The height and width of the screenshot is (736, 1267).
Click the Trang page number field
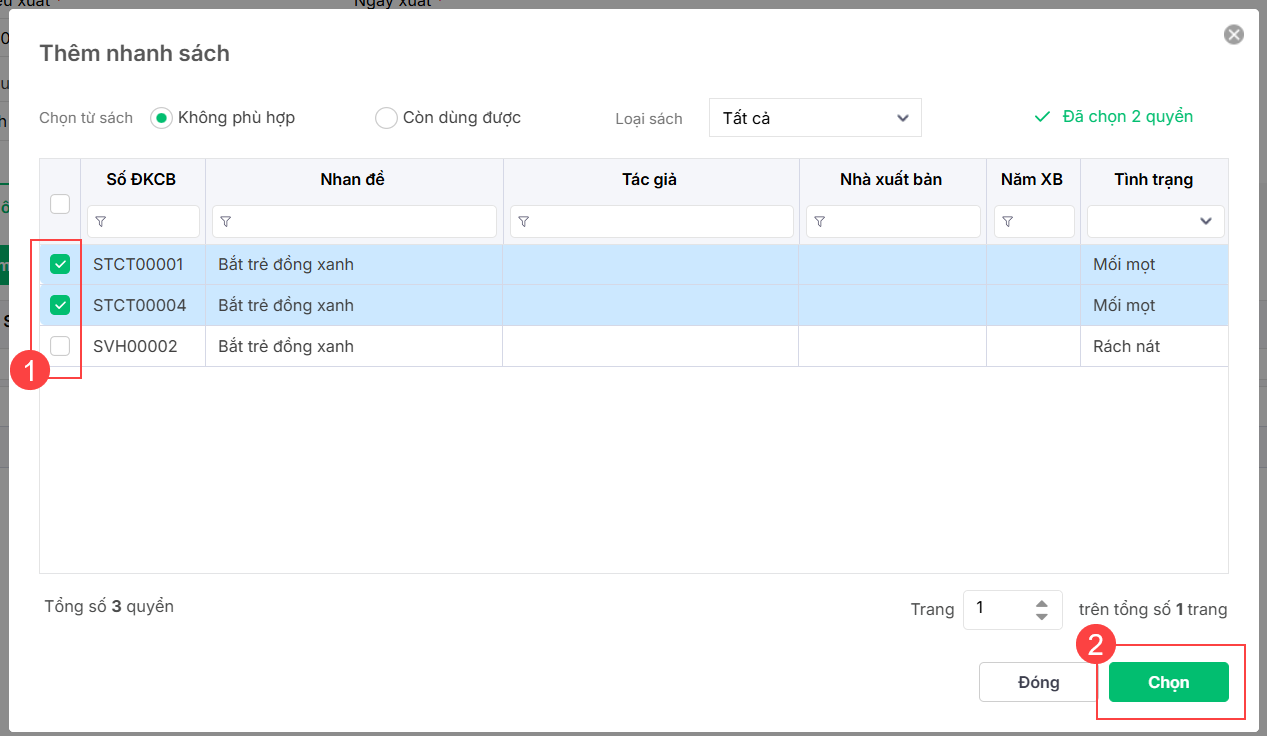click(995, 609)
